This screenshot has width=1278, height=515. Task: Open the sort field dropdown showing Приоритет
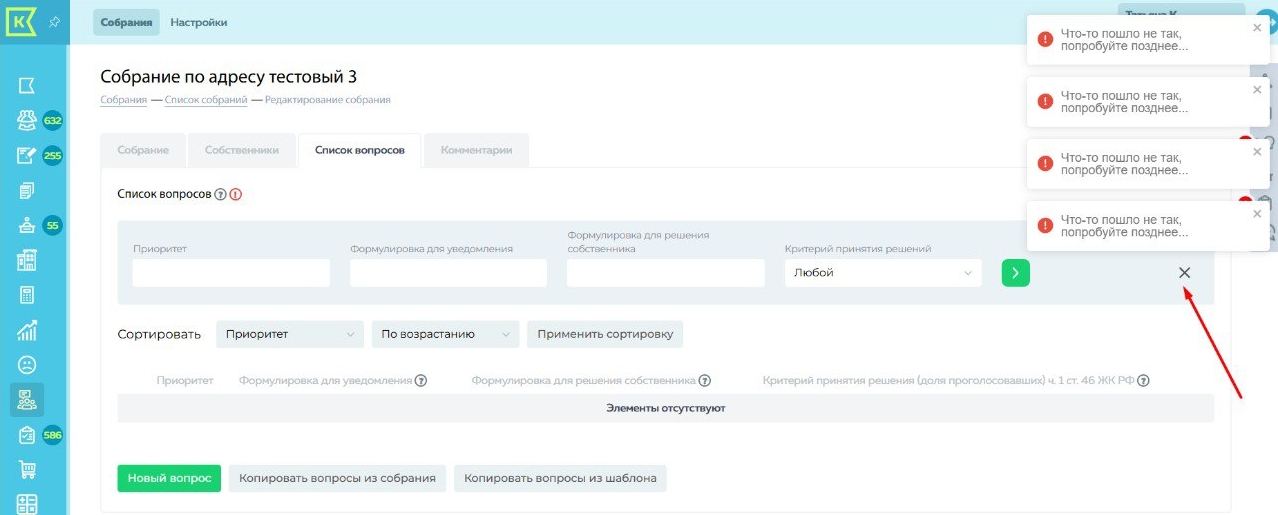(x=289, y=334)
